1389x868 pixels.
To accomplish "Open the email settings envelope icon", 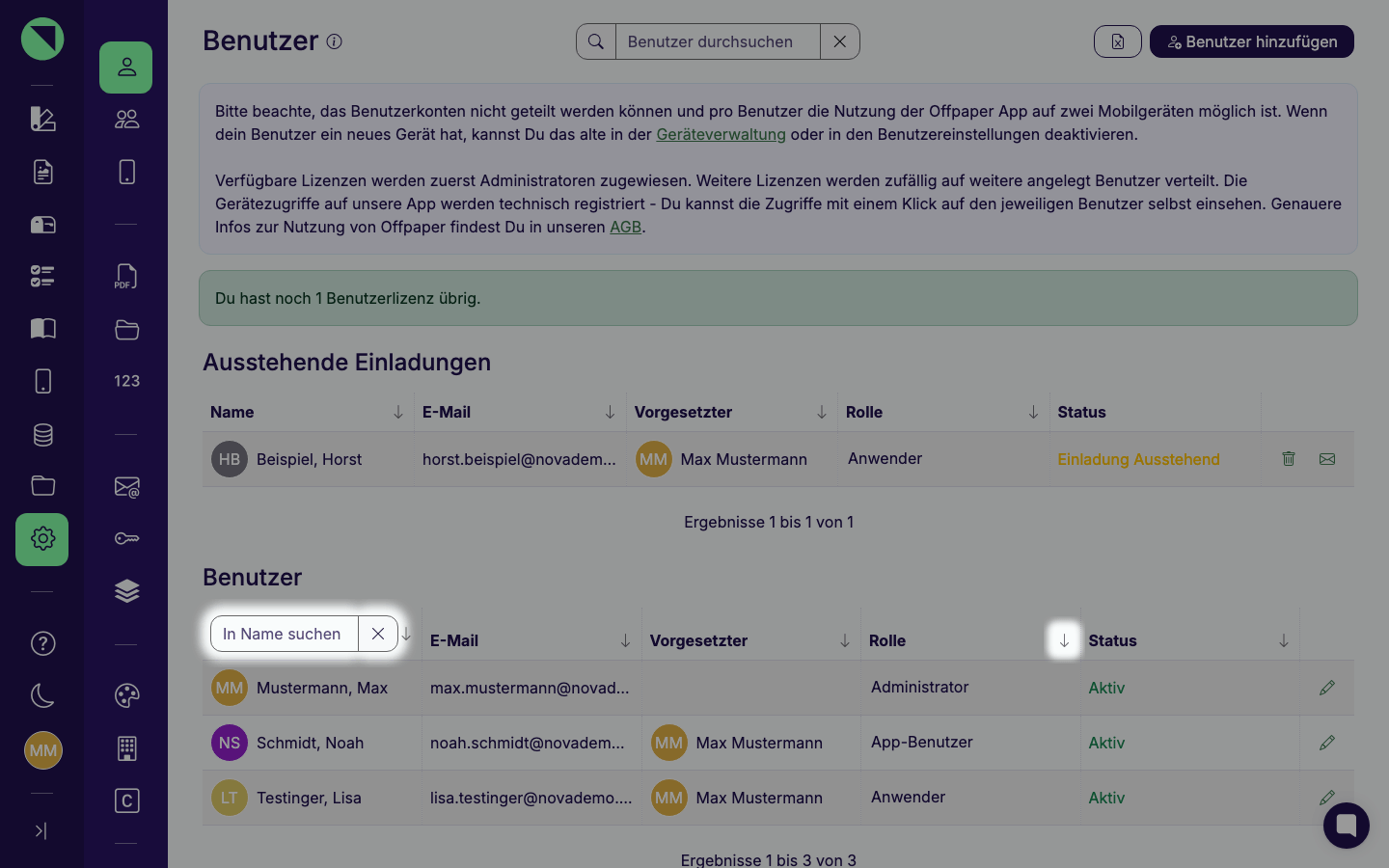I will click(126, 487).
